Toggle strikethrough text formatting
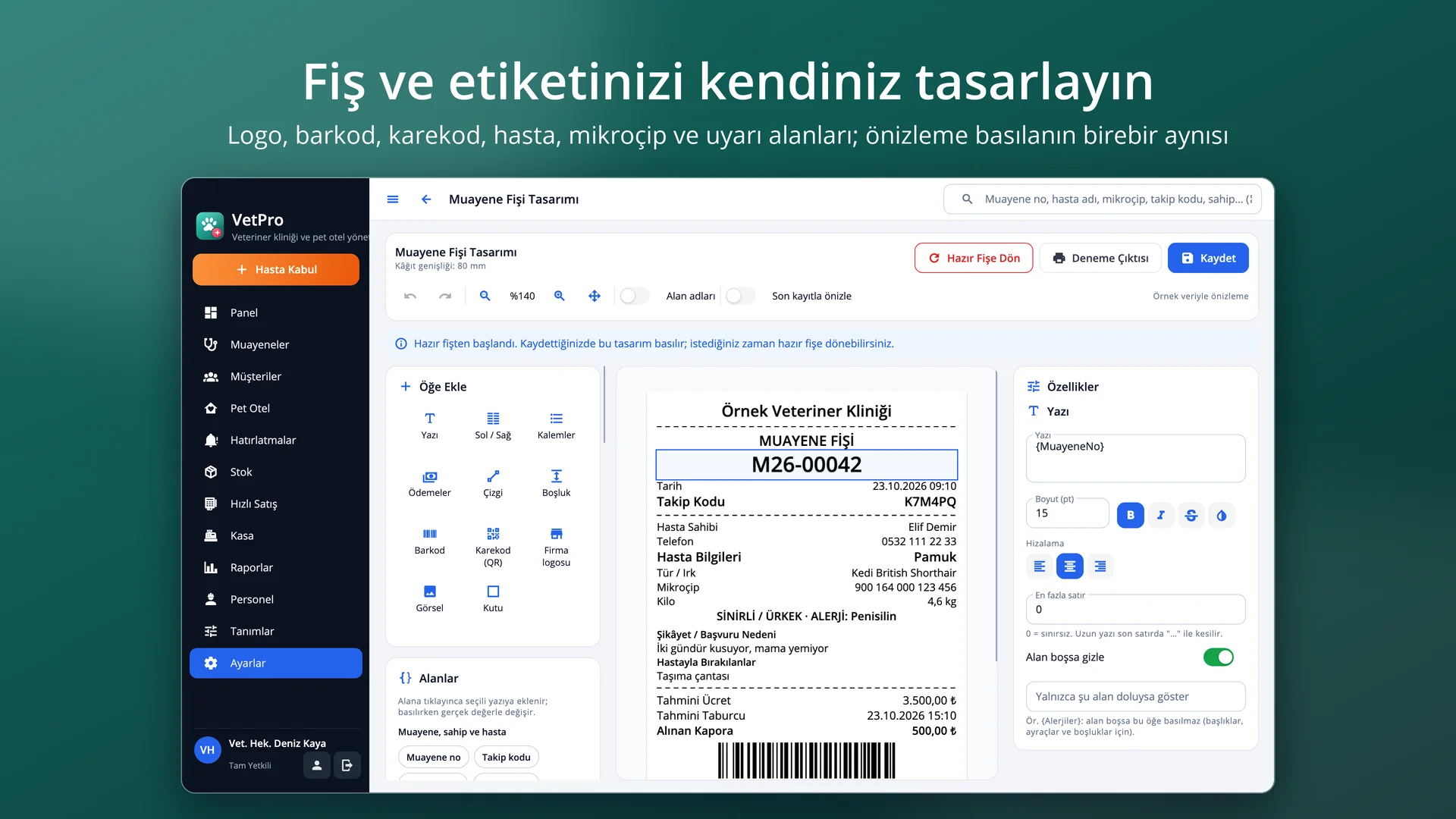 [x=1191, y=515]
